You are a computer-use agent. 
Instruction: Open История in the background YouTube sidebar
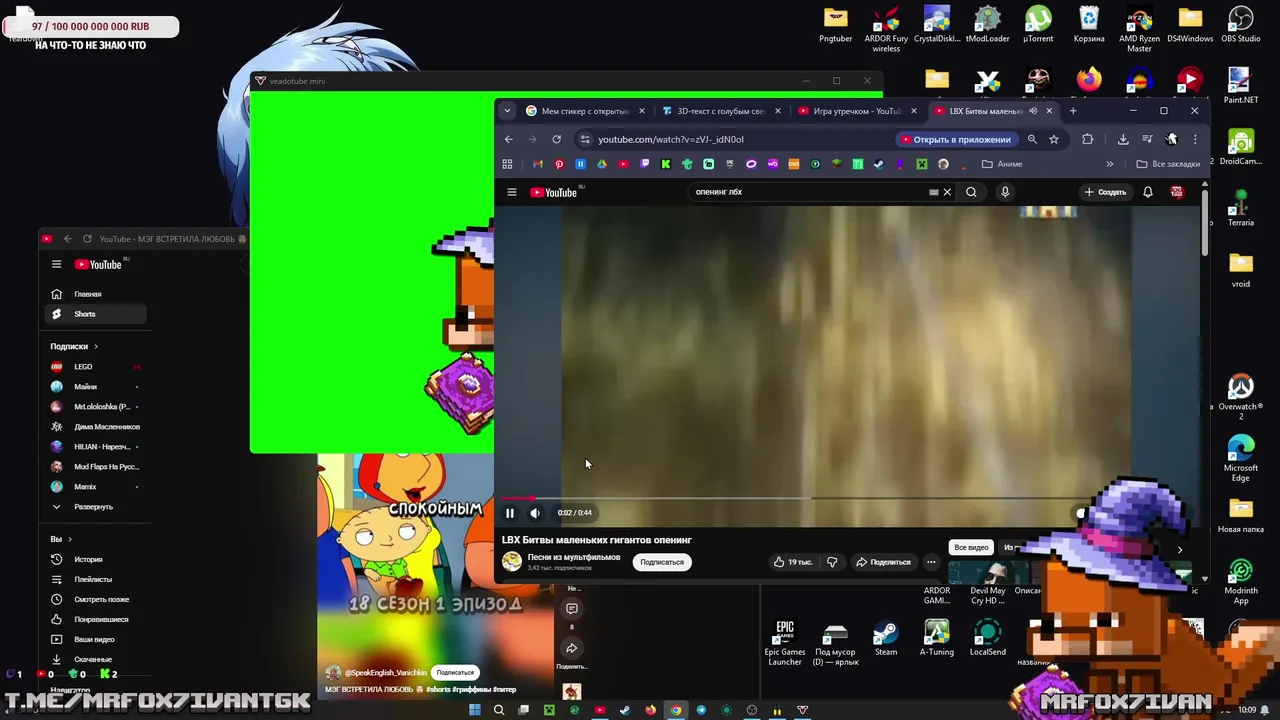pos(95,559)
